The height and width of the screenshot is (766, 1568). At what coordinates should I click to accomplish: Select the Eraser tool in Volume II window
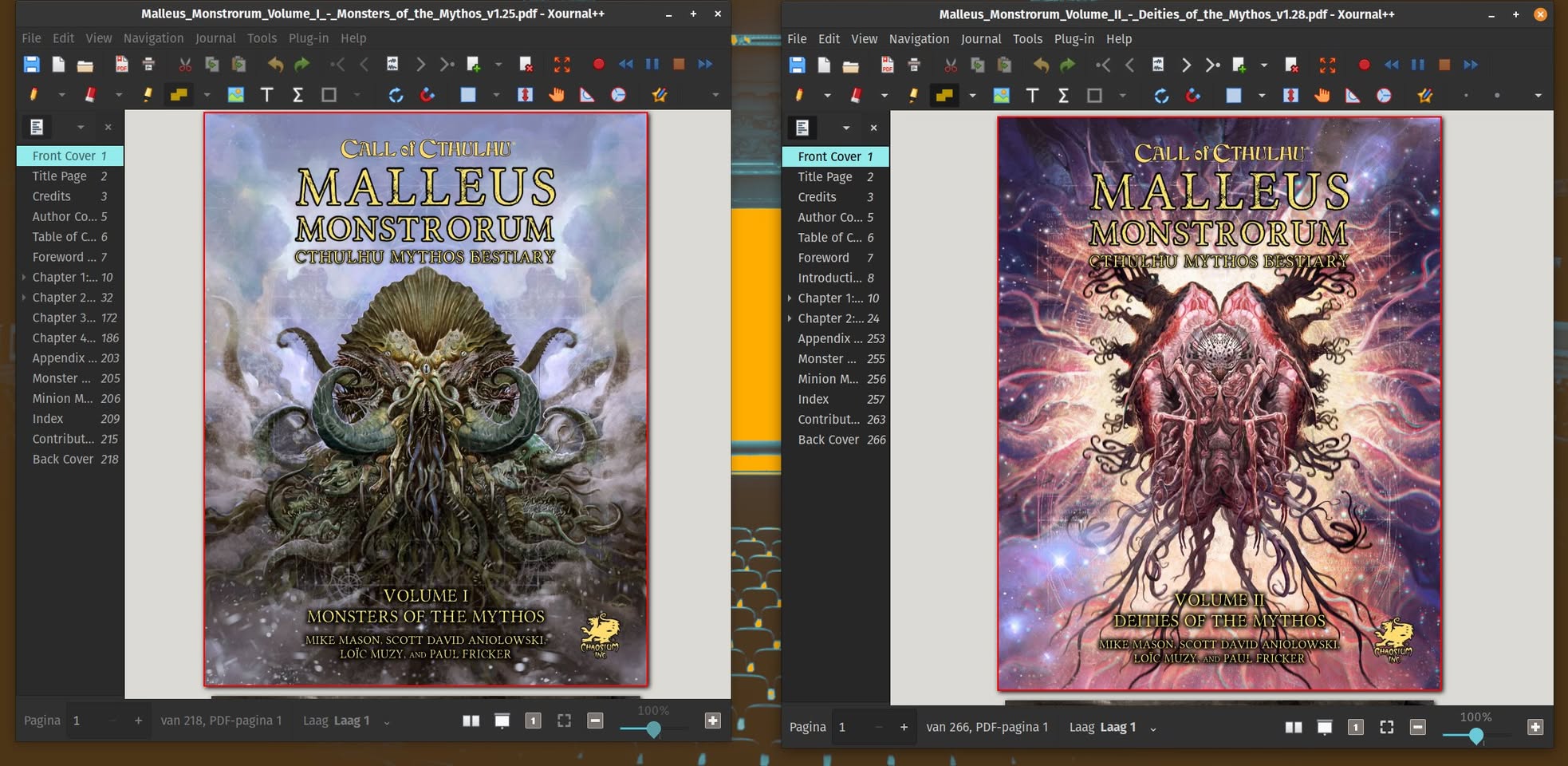pos(856,96)
